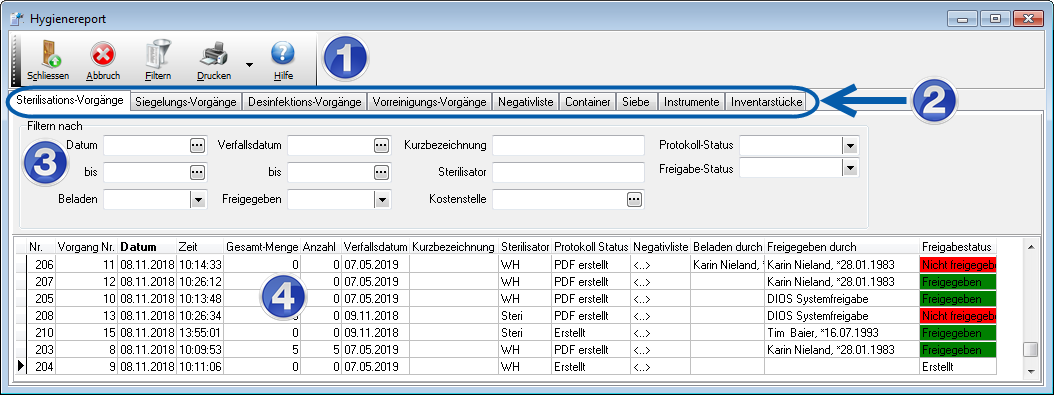Click into the Kurzbezeichnung input field
Viewport: 1054px width, 395px height.
(x=569, y=145)
